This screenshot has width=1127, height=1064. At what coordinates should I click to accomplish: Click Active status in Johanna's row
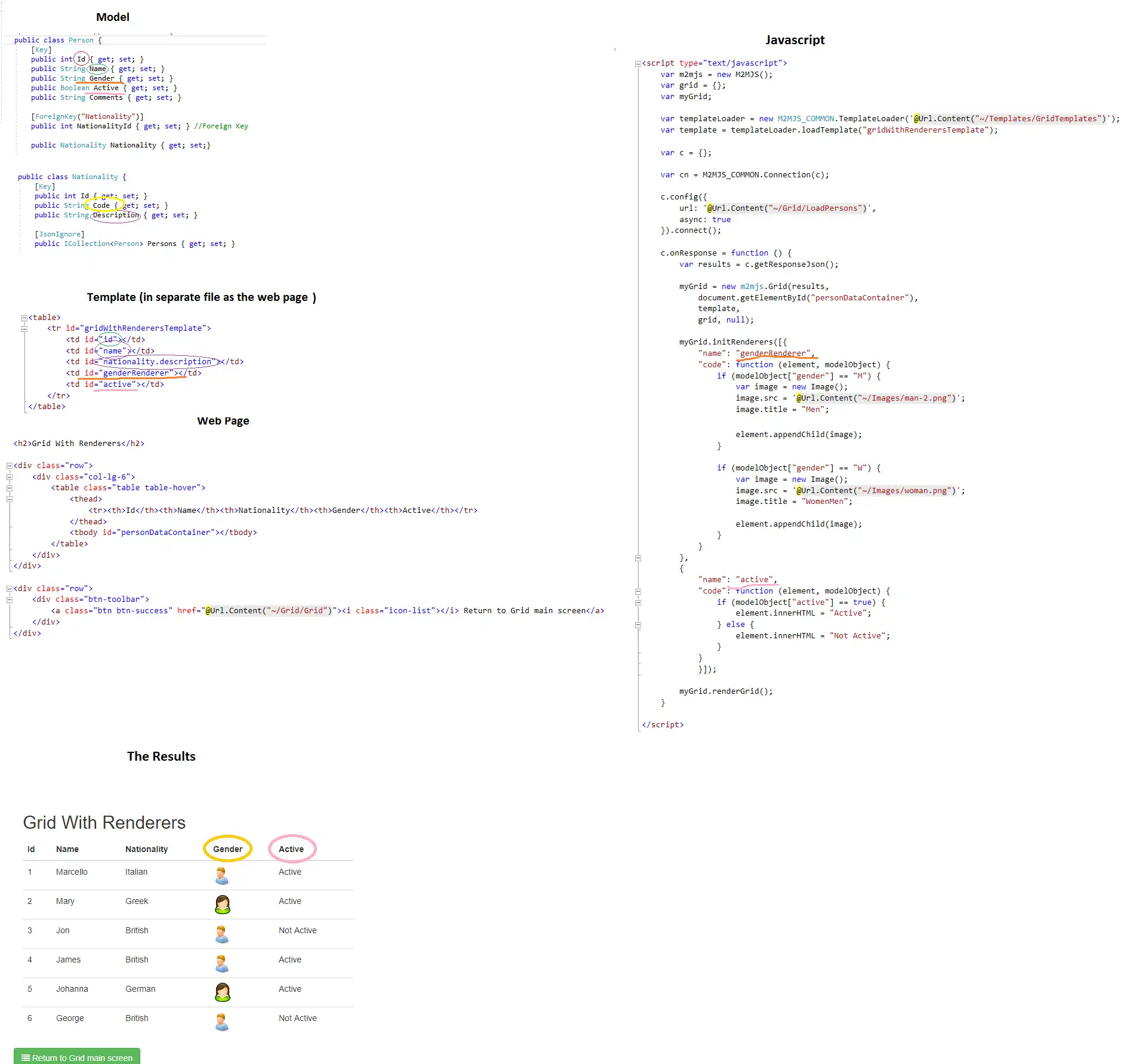click(x=290, y=989)
